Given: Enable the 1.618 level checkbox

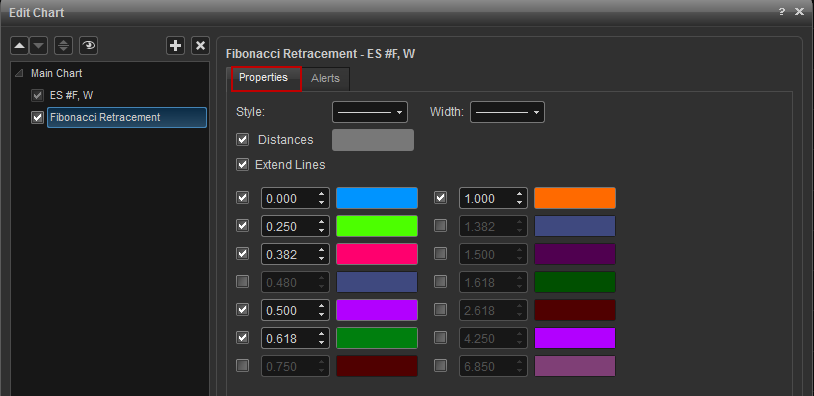Looking at the screenshot, I should (440, 282).
